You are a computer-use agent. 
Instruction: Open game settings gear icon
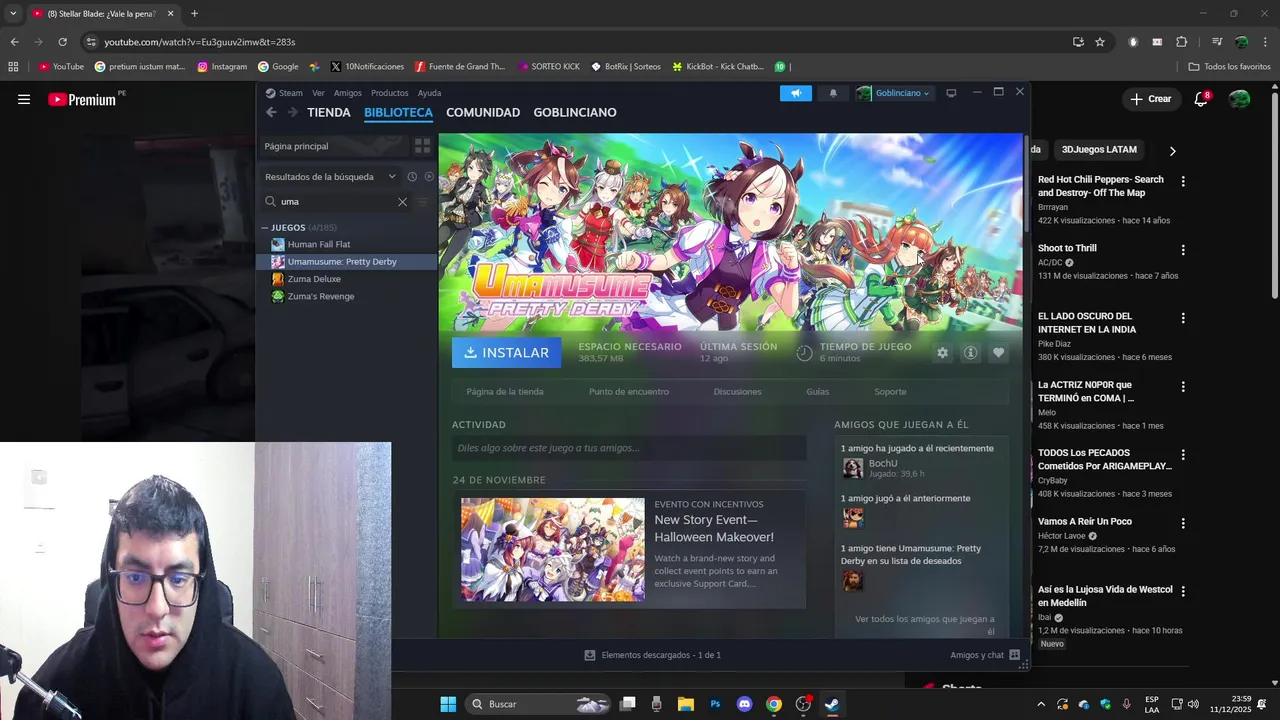coord(942,353)
